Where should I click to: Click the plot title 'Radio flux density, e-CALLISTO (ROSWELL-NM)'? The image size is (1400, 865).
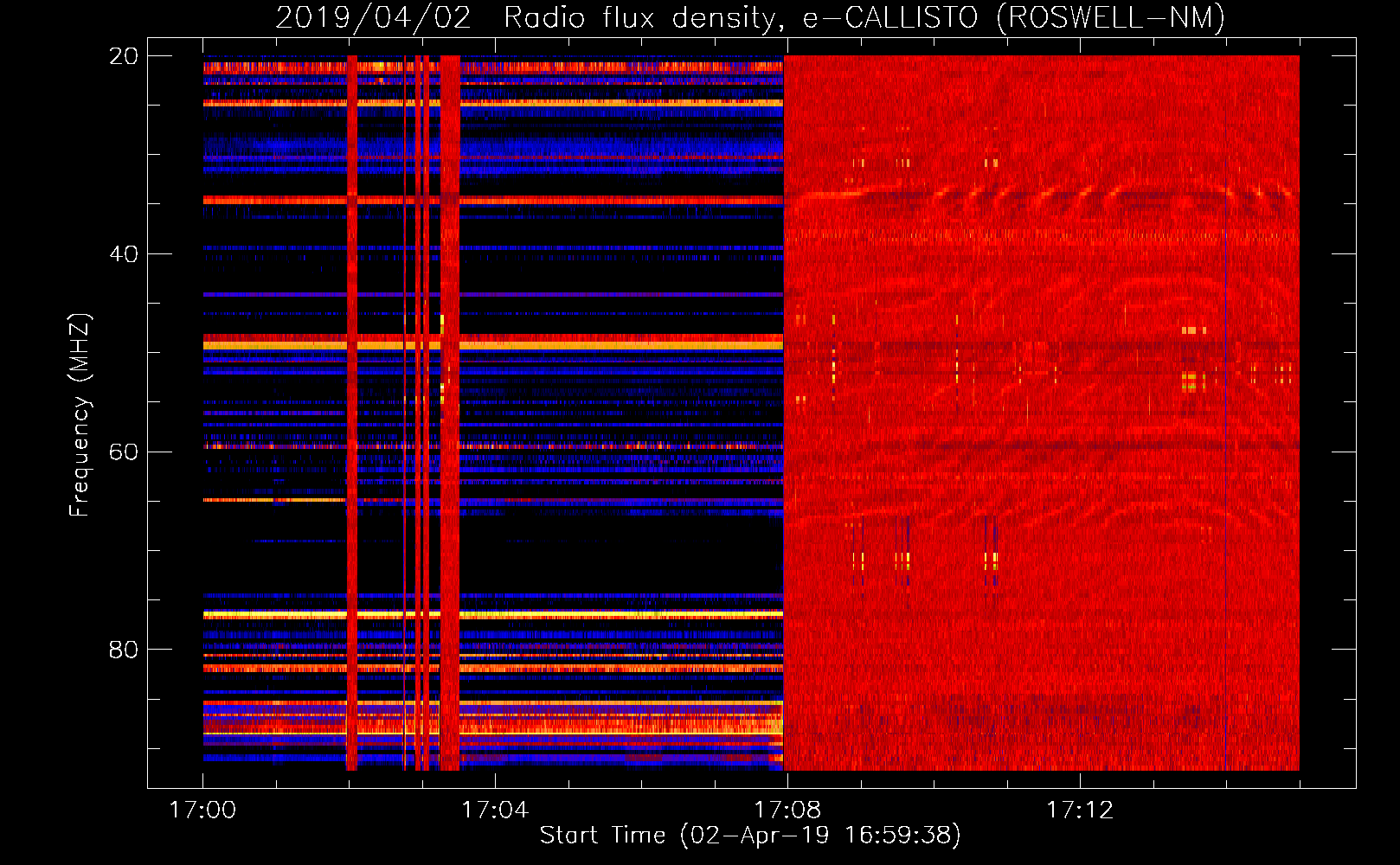tap(864, 17)
